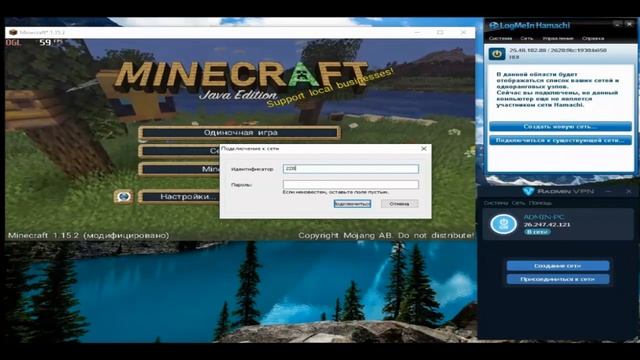Screen dimensions: 640x360
Task: Click the Minecraft window title bar icon
Action: click(x=13, y=32)
